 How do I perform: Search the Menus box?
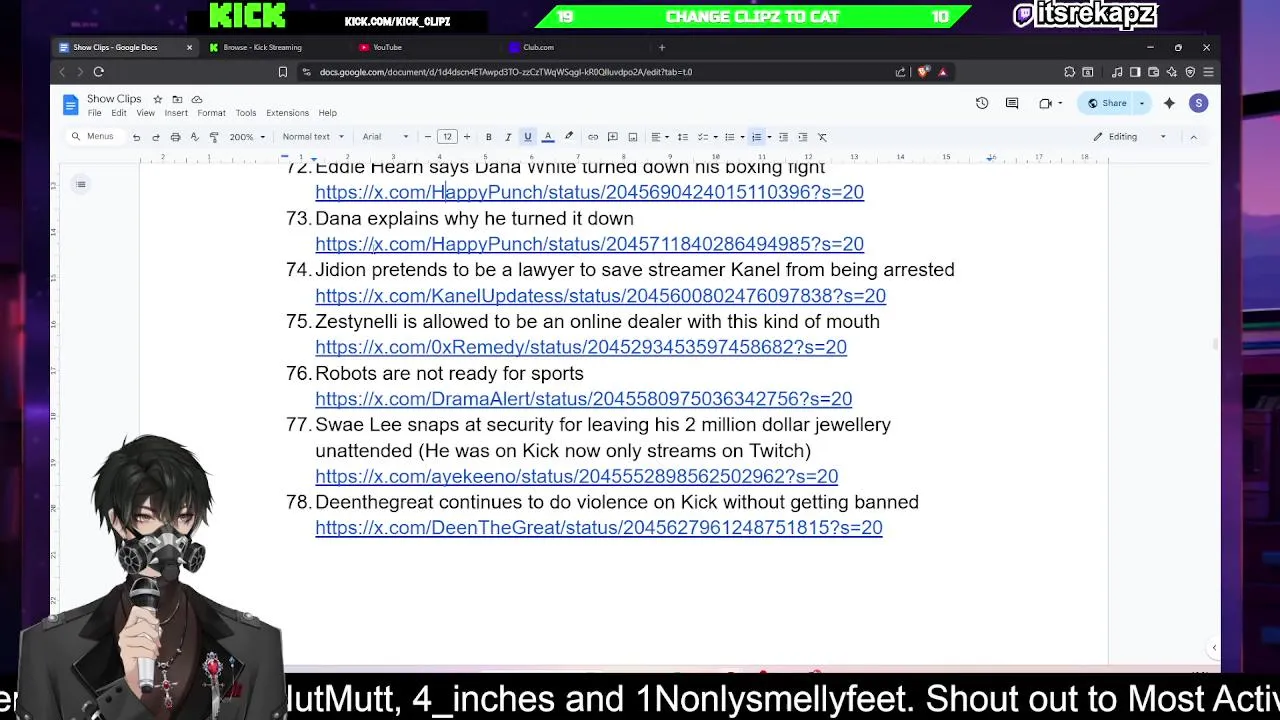pos(93,137)
